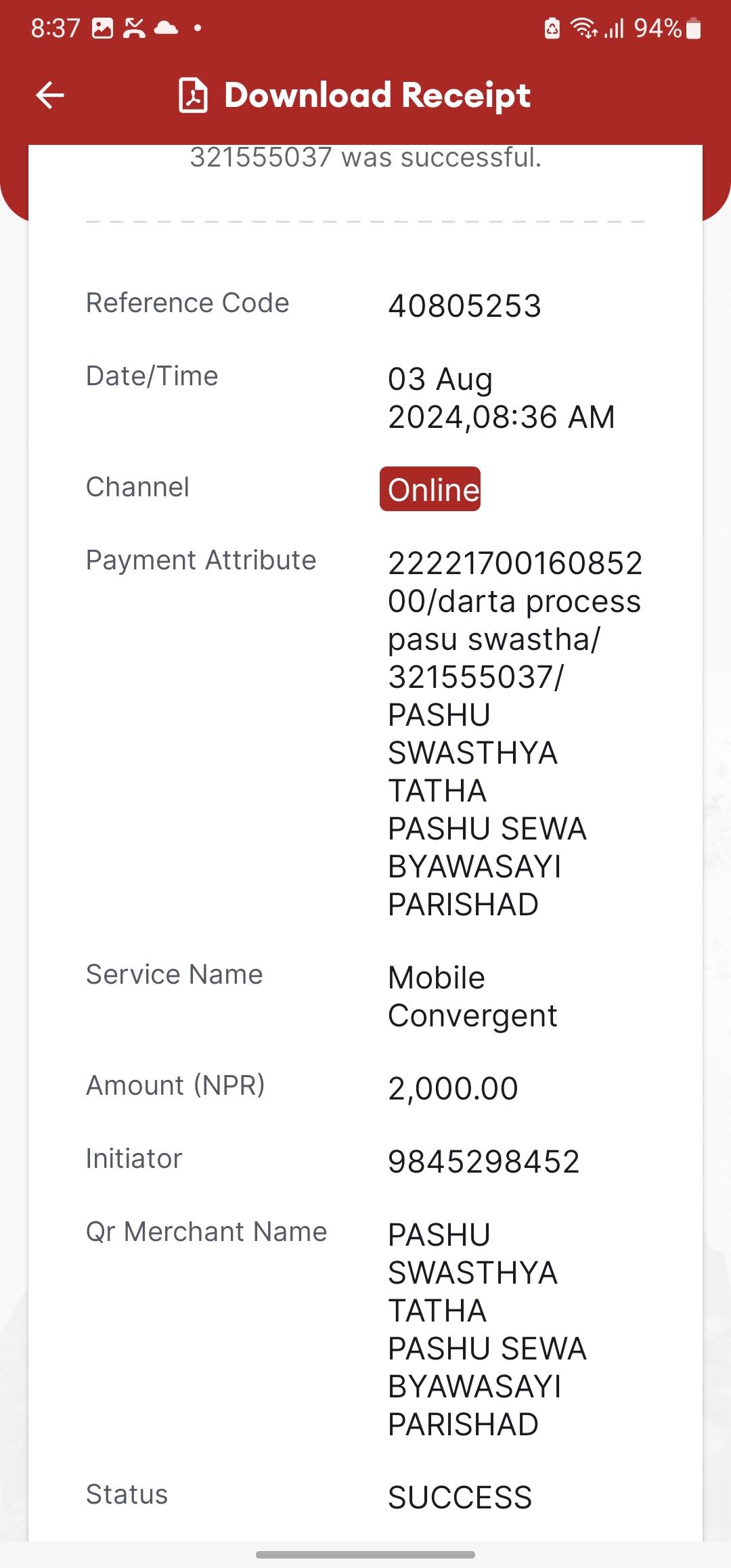Image resolution: width=731 pixels, height=1568 pixels.
Task: Tap the battery icon in status bar
Action: coord(693,28)
